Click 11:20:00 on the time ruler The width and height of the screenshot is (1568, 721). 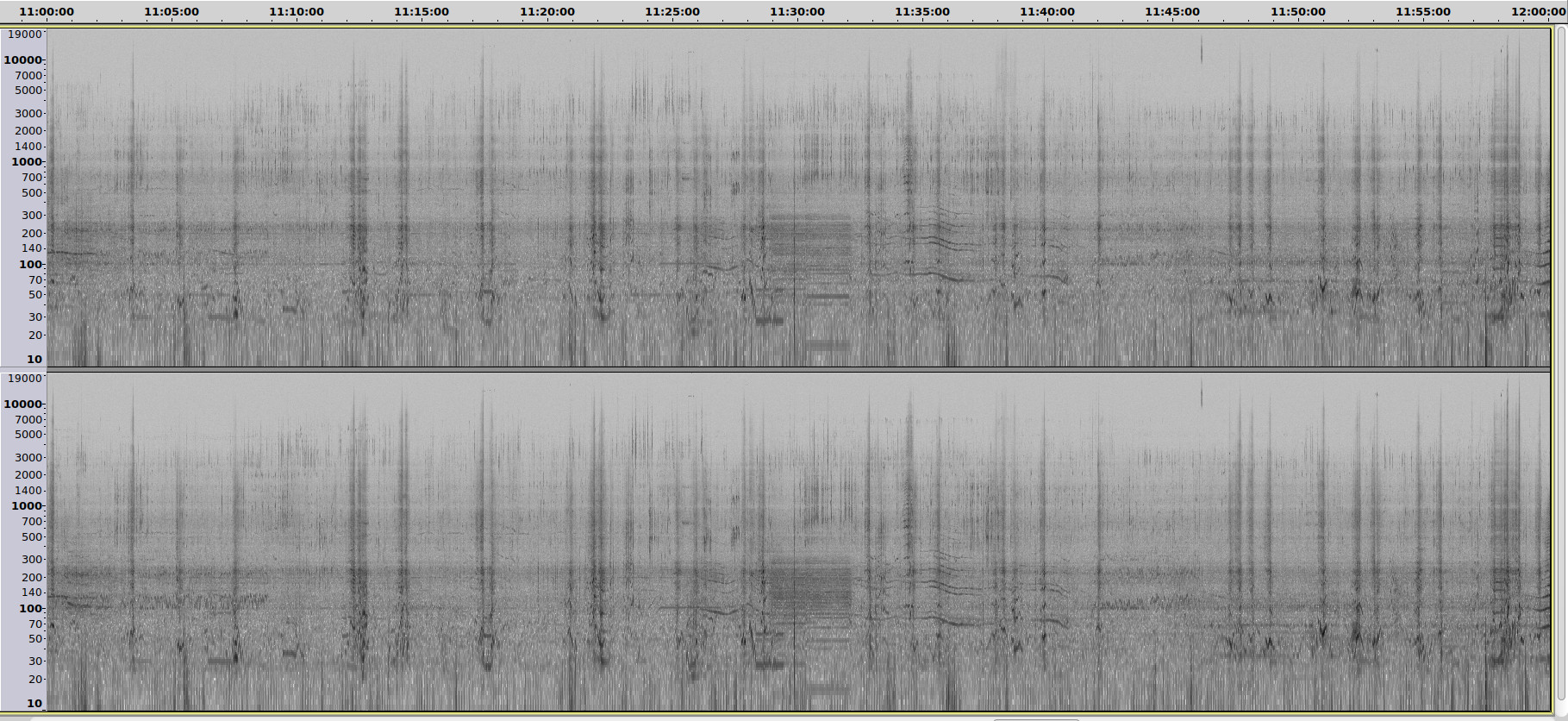pos(547,12)
